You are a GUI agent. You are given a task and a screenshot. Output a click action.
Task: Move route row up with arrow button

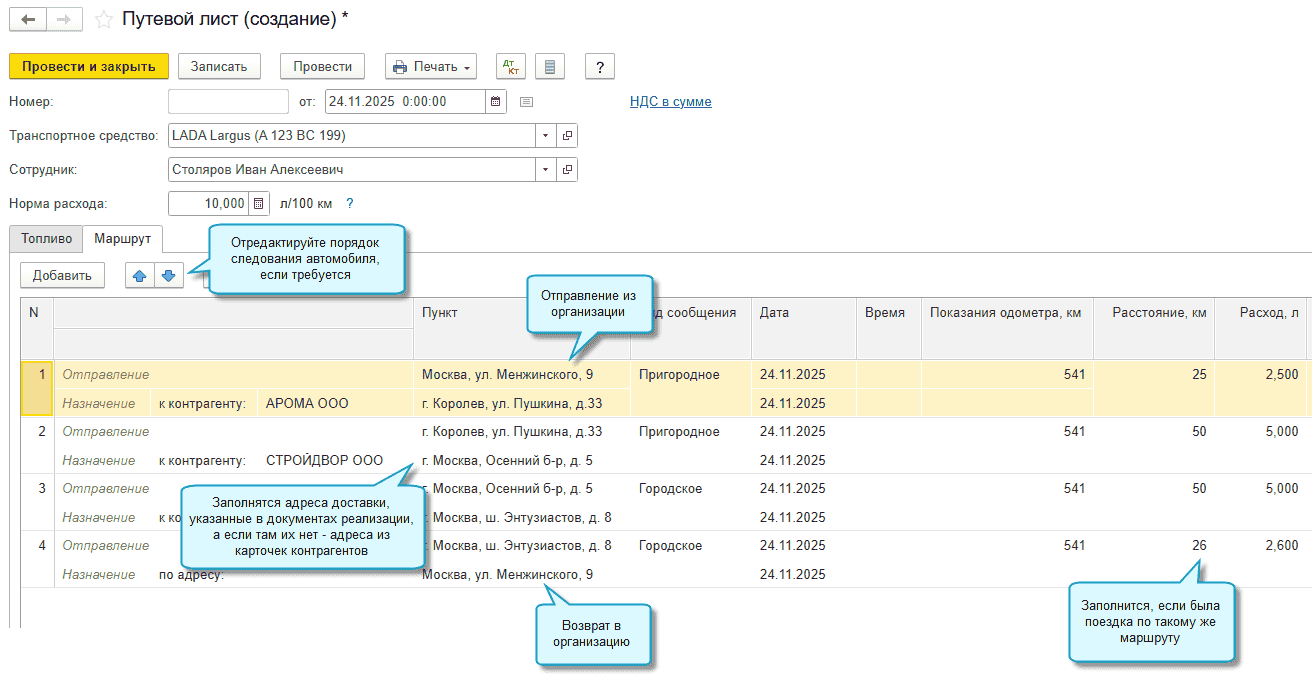140,276
